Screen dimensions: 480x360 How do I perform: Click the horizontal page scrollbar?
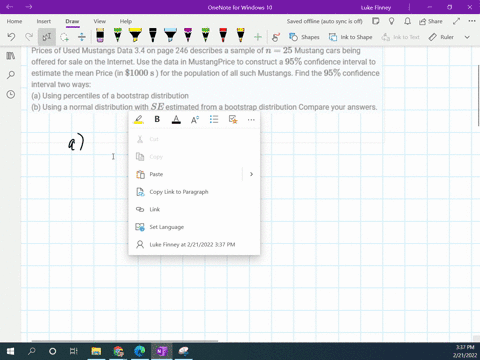tap(125, 341)
